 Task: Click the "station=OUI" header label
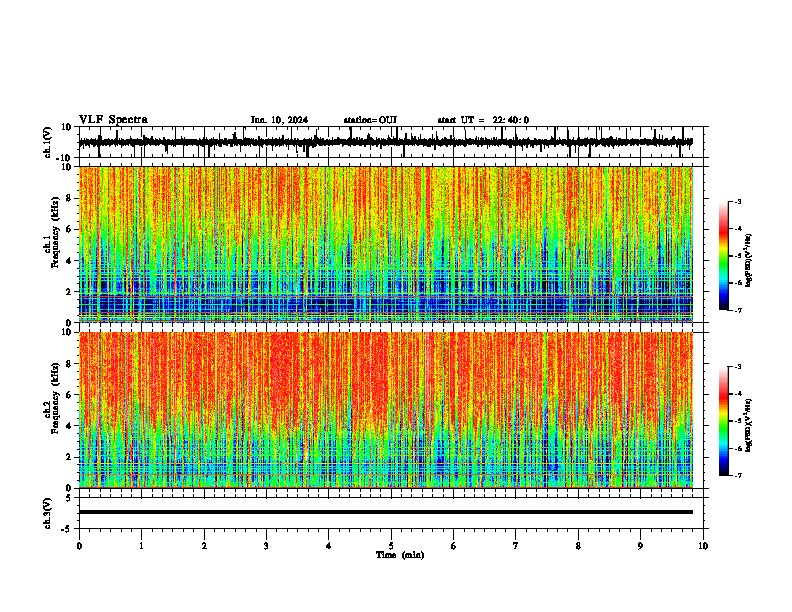click(x=370, y=120)
